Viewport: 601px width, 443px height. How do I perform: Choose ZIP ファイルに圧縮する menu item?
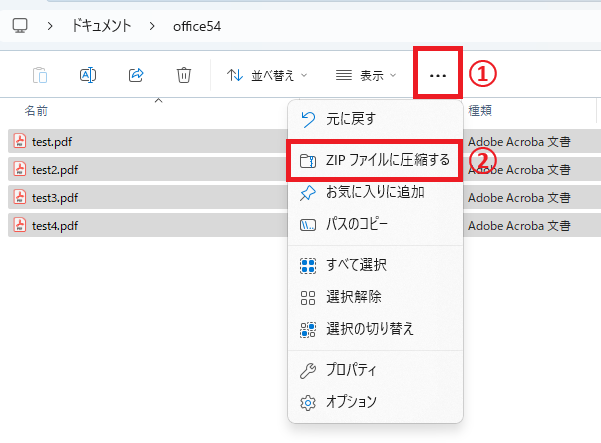point(375,160)
